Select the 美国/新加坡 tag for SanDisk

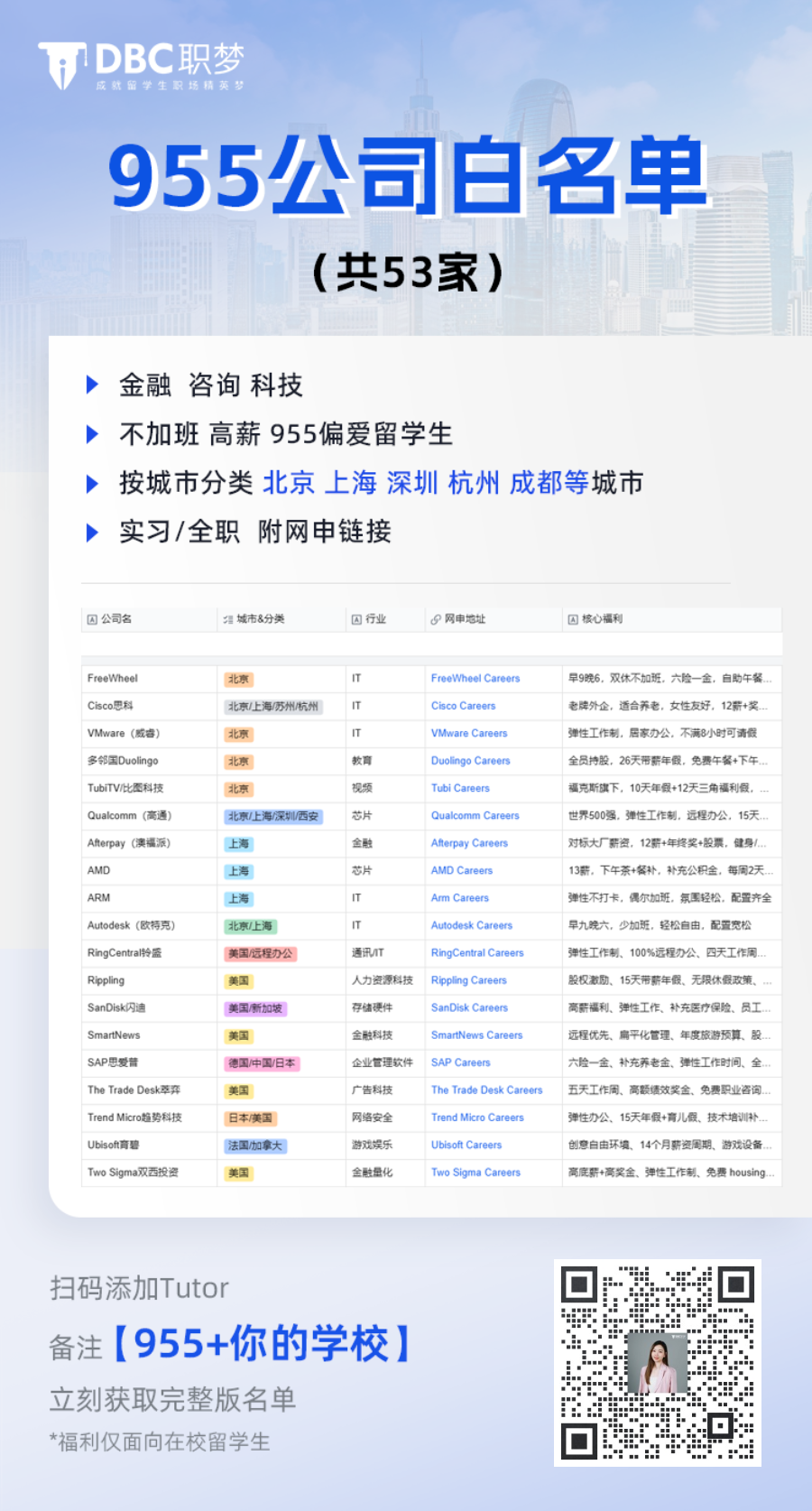(255, 1009)
